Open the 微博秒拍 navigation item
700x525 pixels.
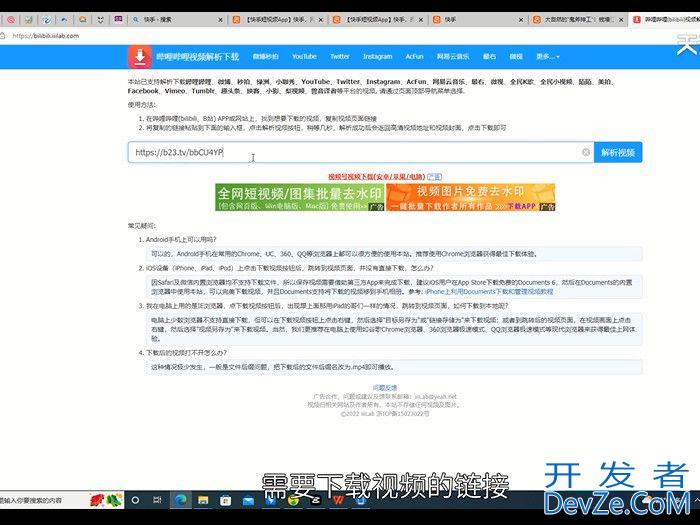pos(265,57)
